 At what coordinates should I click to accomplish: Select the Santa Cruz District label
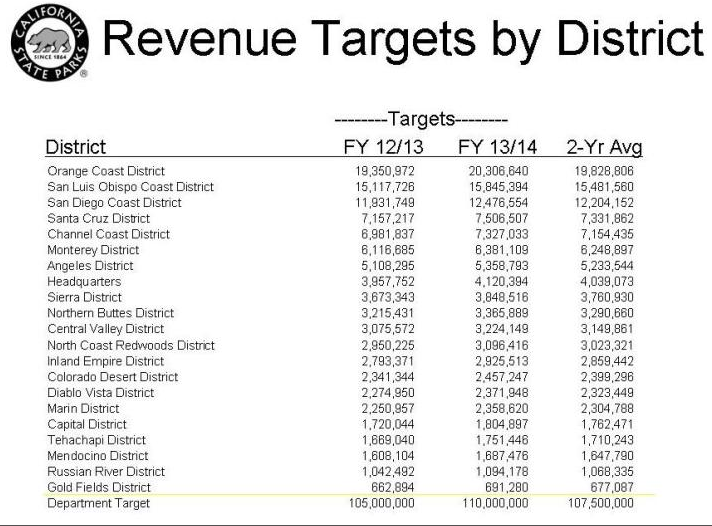click(x=99, y=218)
